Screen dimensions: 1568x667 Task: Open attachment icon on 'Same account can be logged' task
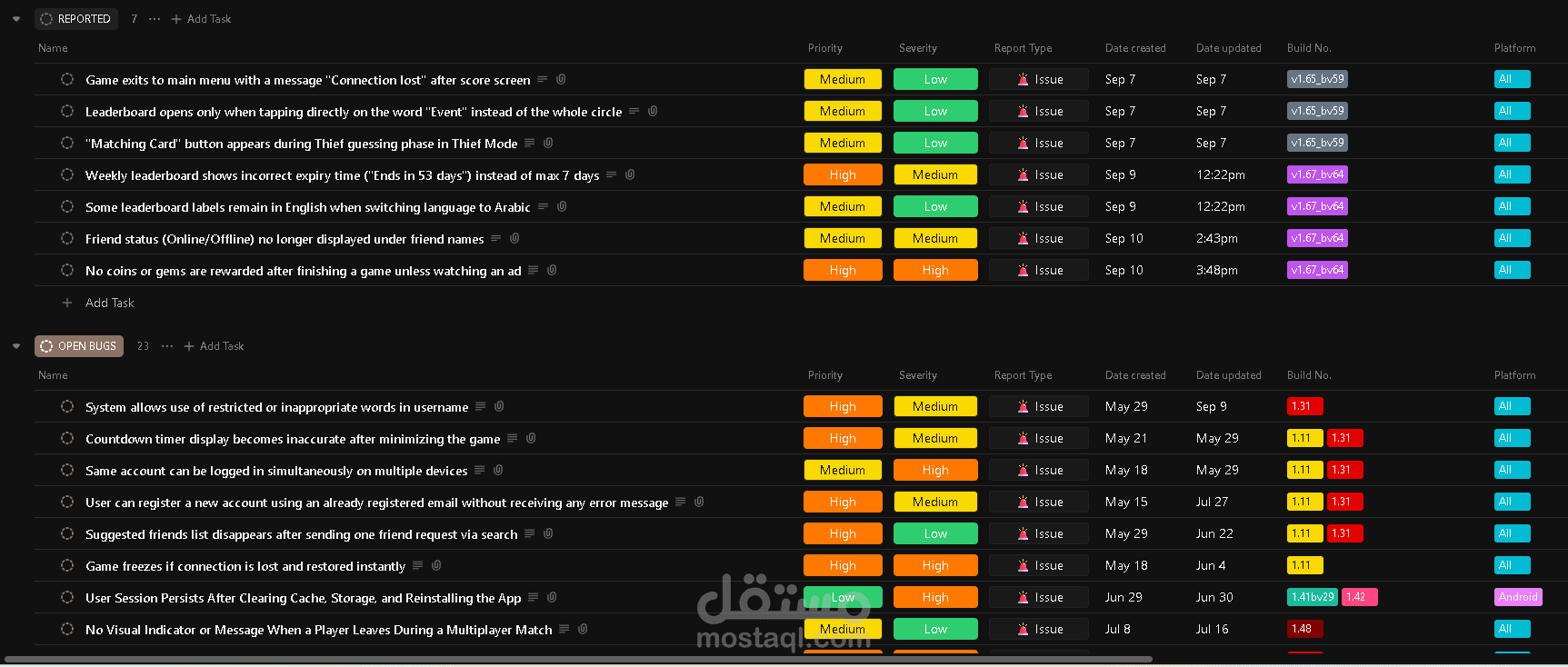coord(498,470)
